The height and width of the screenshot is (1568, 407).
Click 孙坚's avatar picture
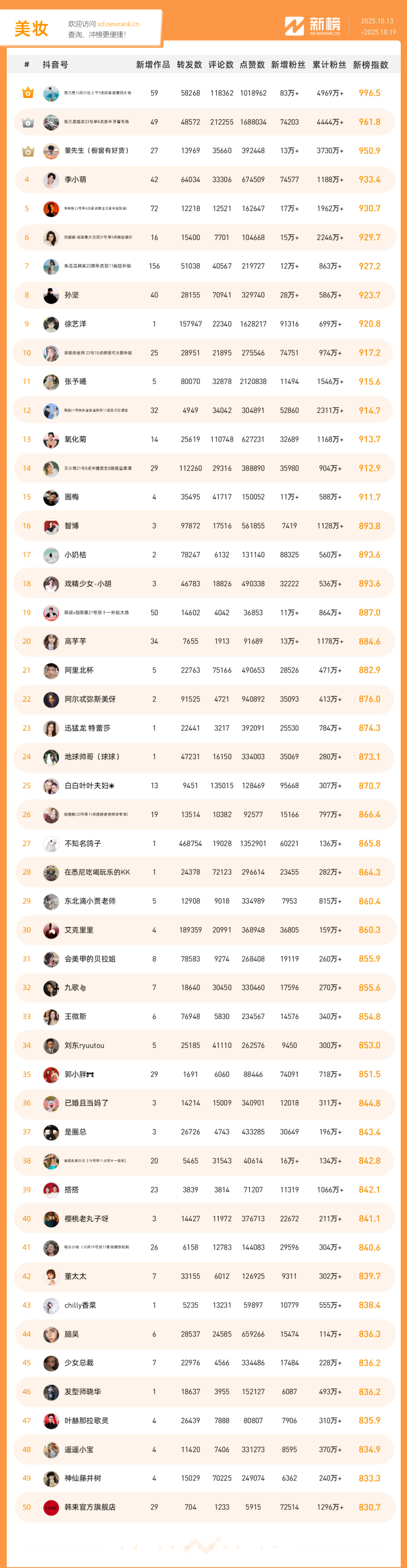click(x=51, y=295)
